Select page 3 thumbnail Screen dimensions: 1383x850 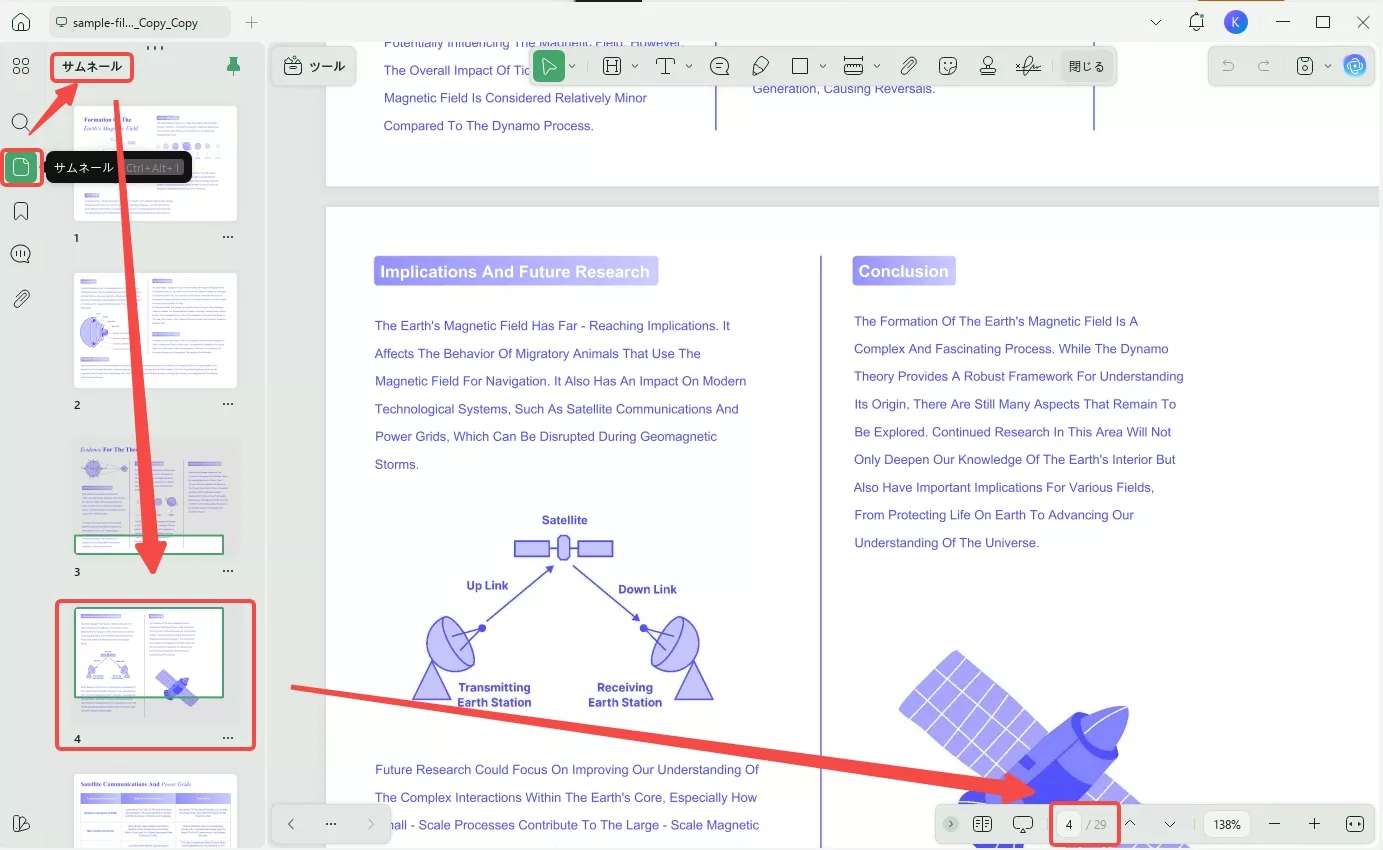155,497
